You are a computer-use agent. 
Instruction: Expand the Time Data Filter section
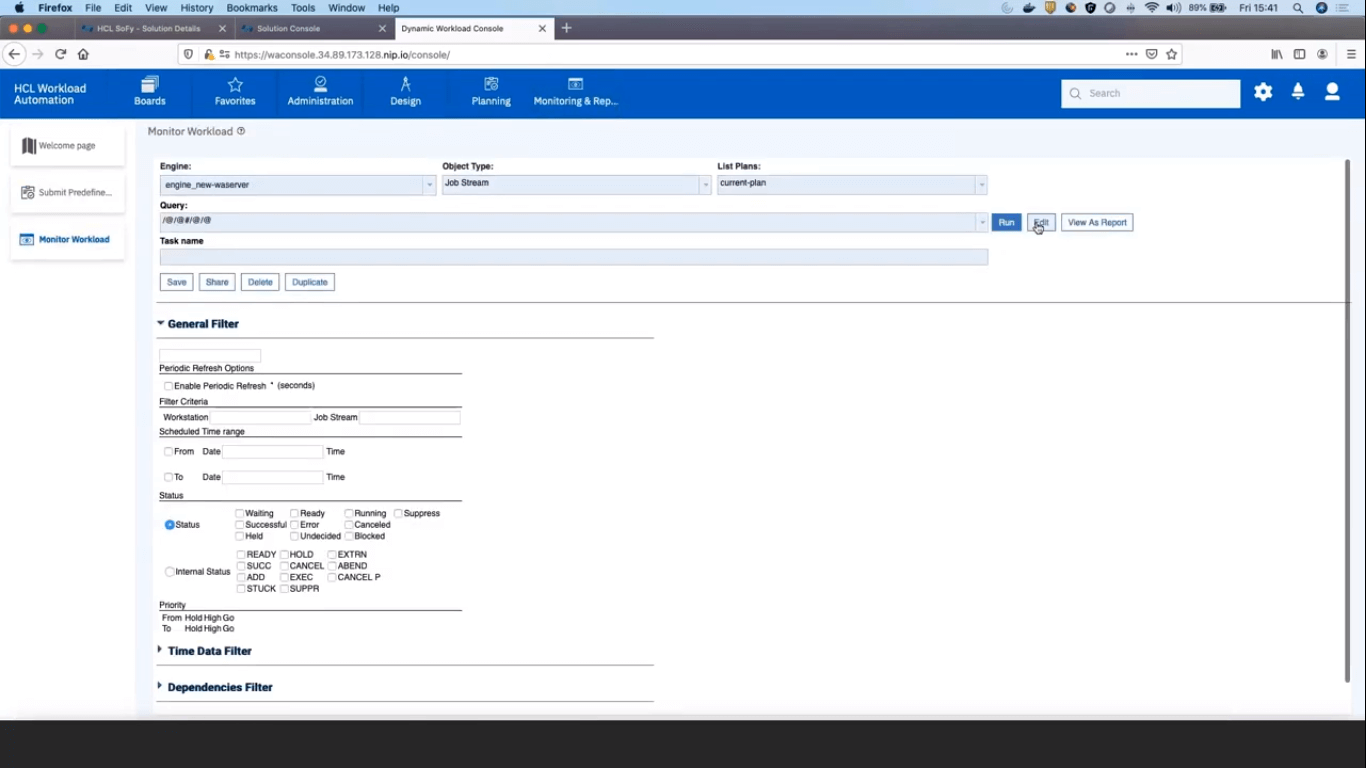tap(160, 651)
